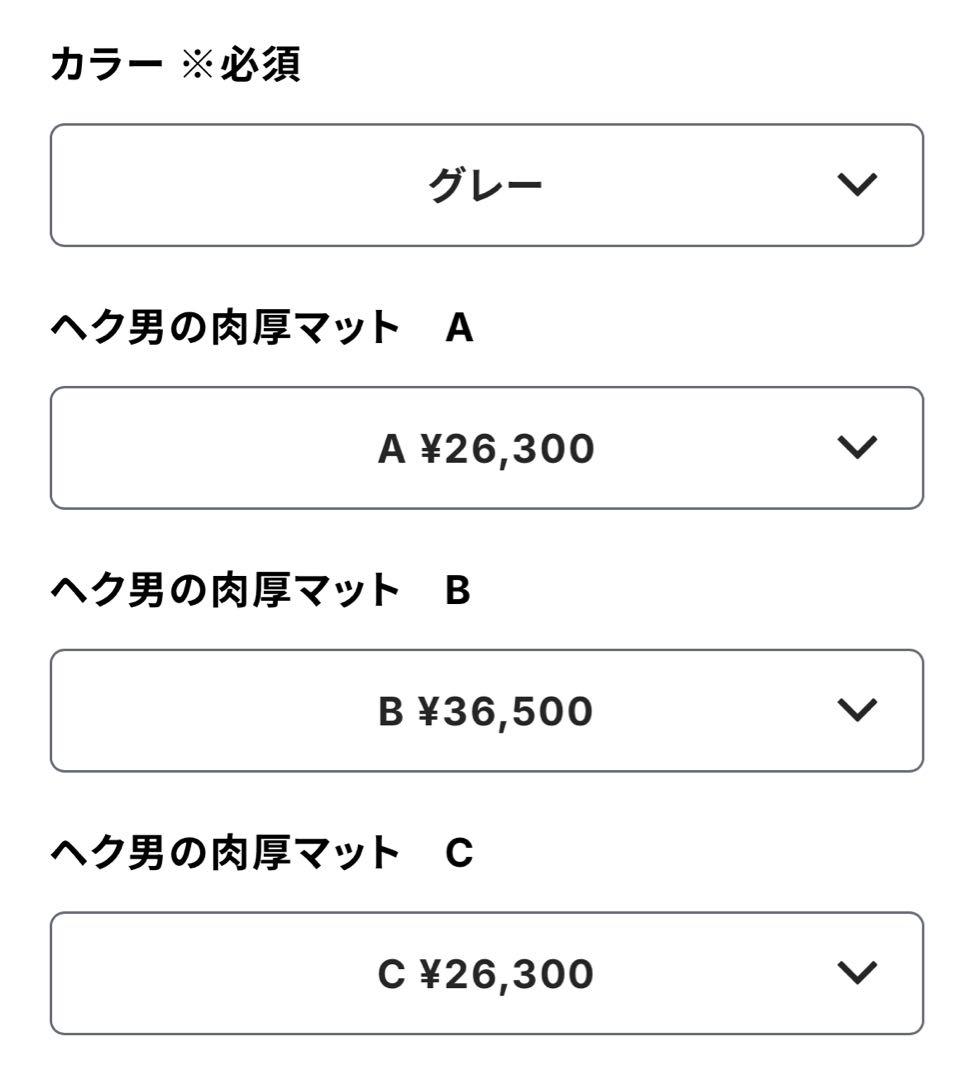Click the ヘク男の肉厚マット C heading label
This screenshot has width=975, height=1080.
[225, 854]
